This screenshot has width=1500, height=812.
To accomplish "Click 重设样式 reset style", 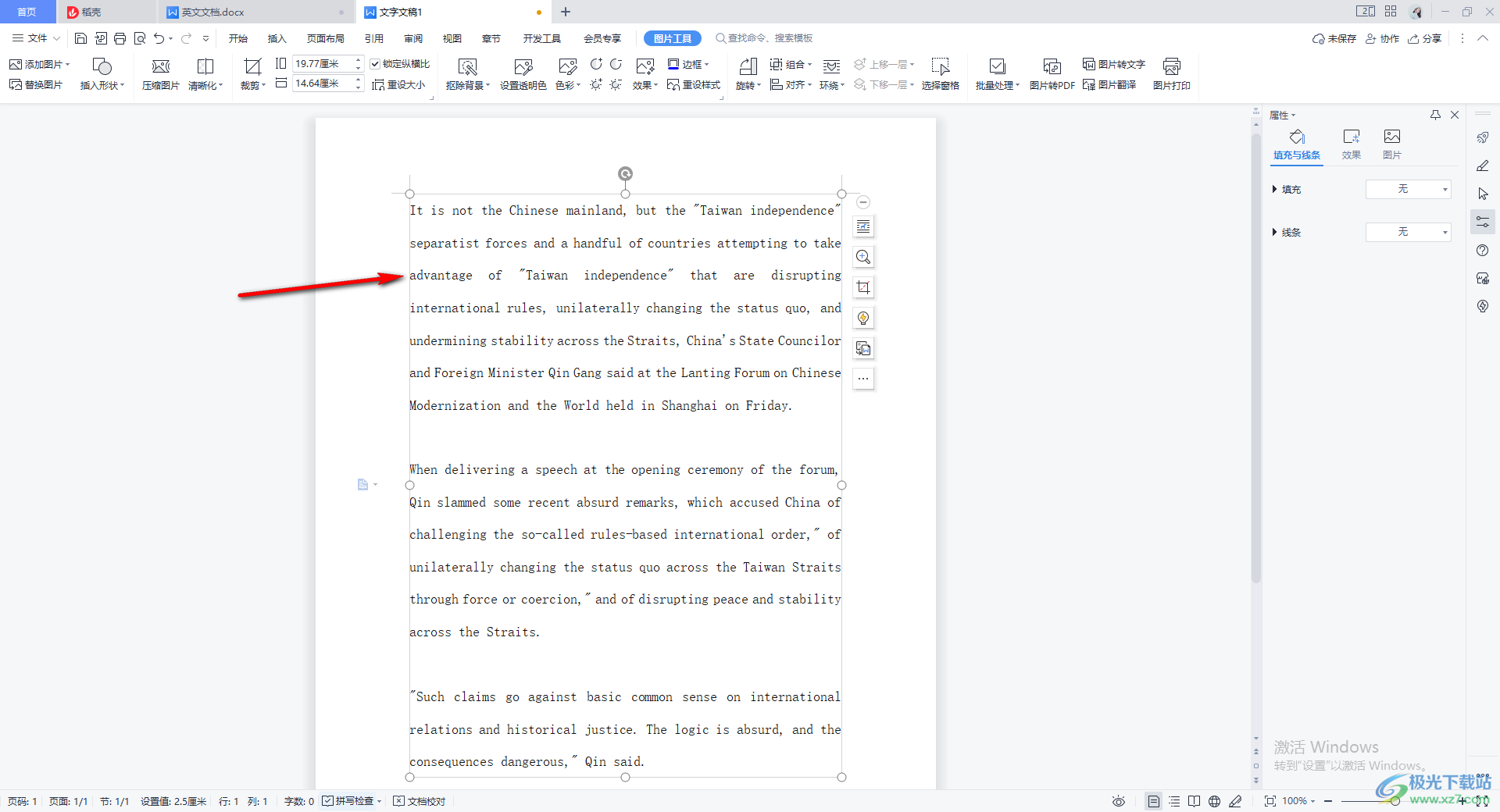I will click(x=694, y=84).
